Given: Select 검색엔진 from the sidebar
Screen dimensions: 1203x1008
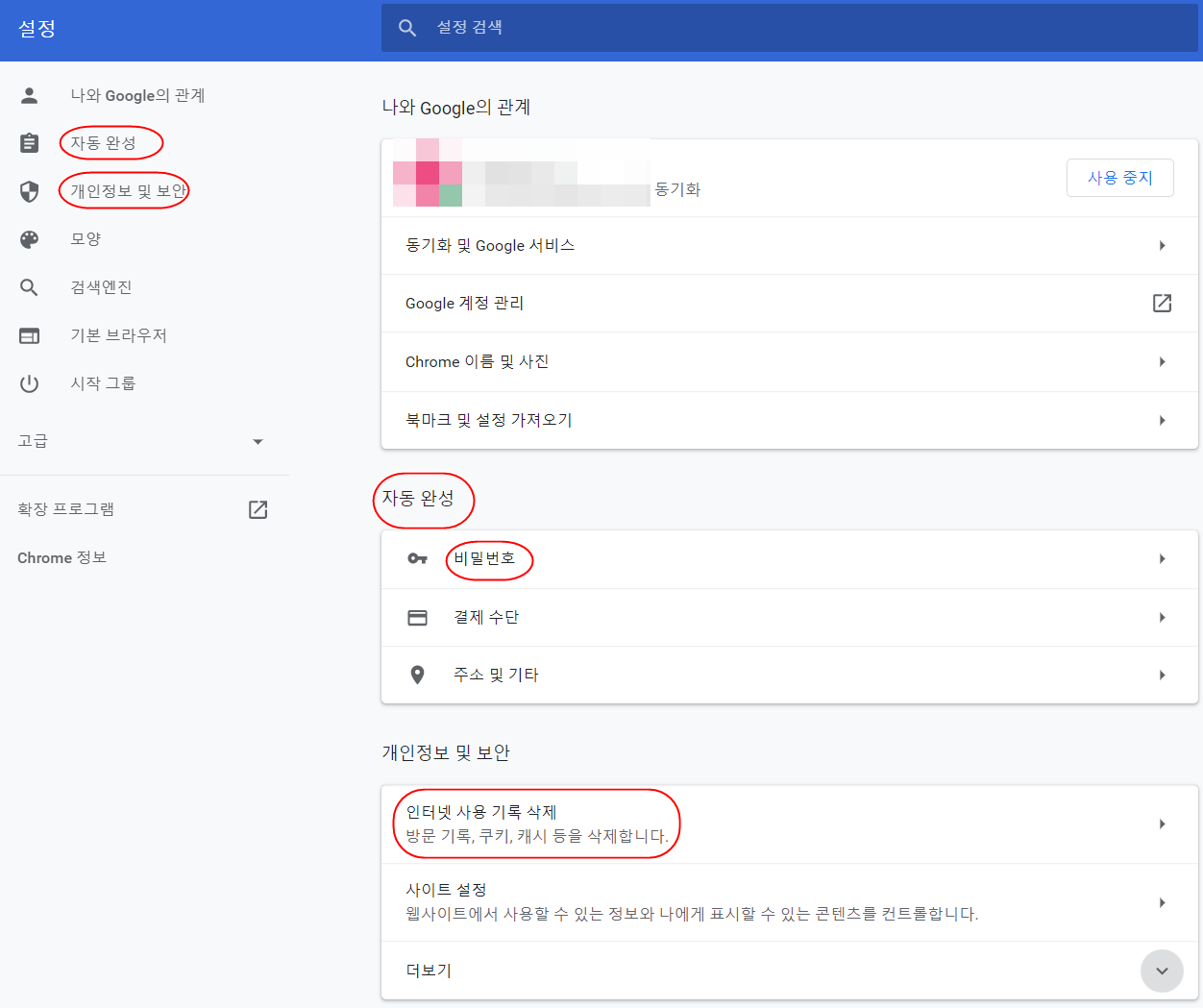Looking at the screenshot, I should click(101, 287).
